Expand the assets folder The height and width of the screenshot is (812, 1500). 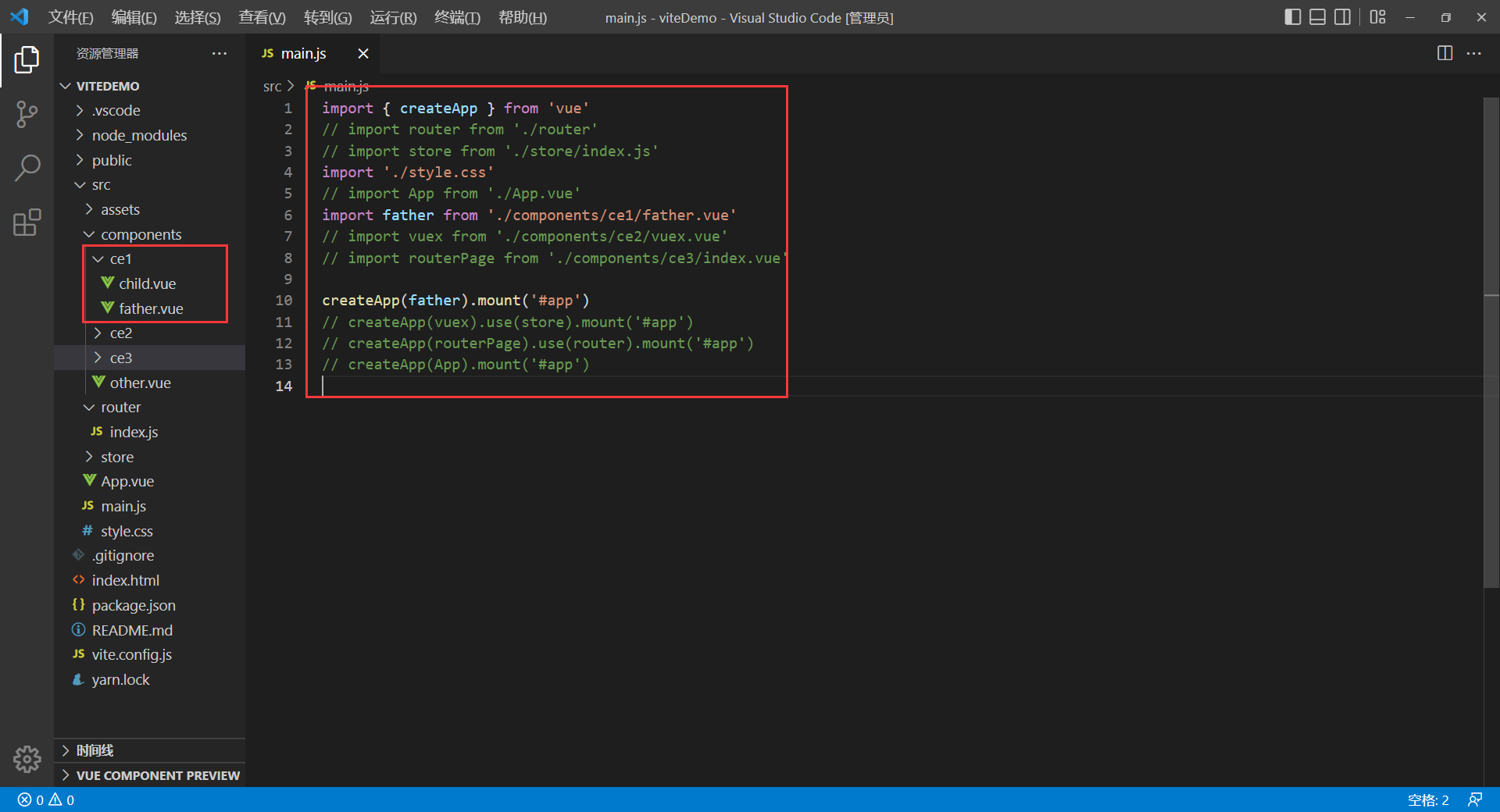(149, 209)
